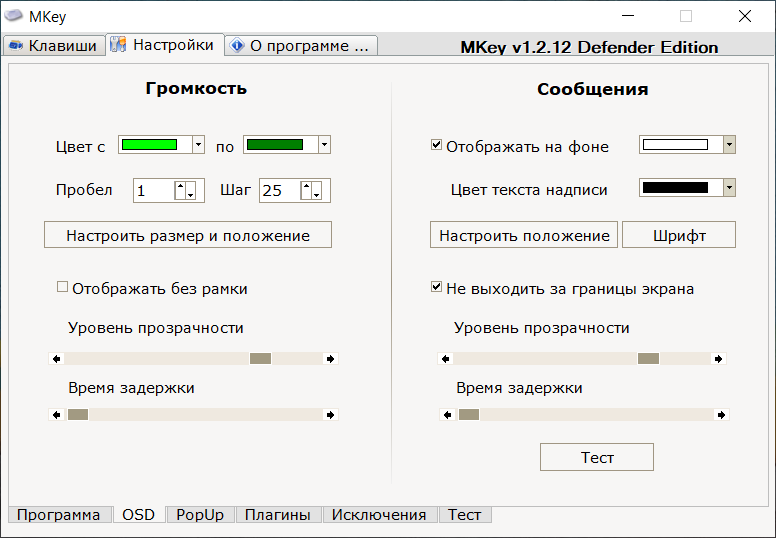
Task: Open the Цвет текста надписи dropdown arrow
Action: [x=729, y=188]
